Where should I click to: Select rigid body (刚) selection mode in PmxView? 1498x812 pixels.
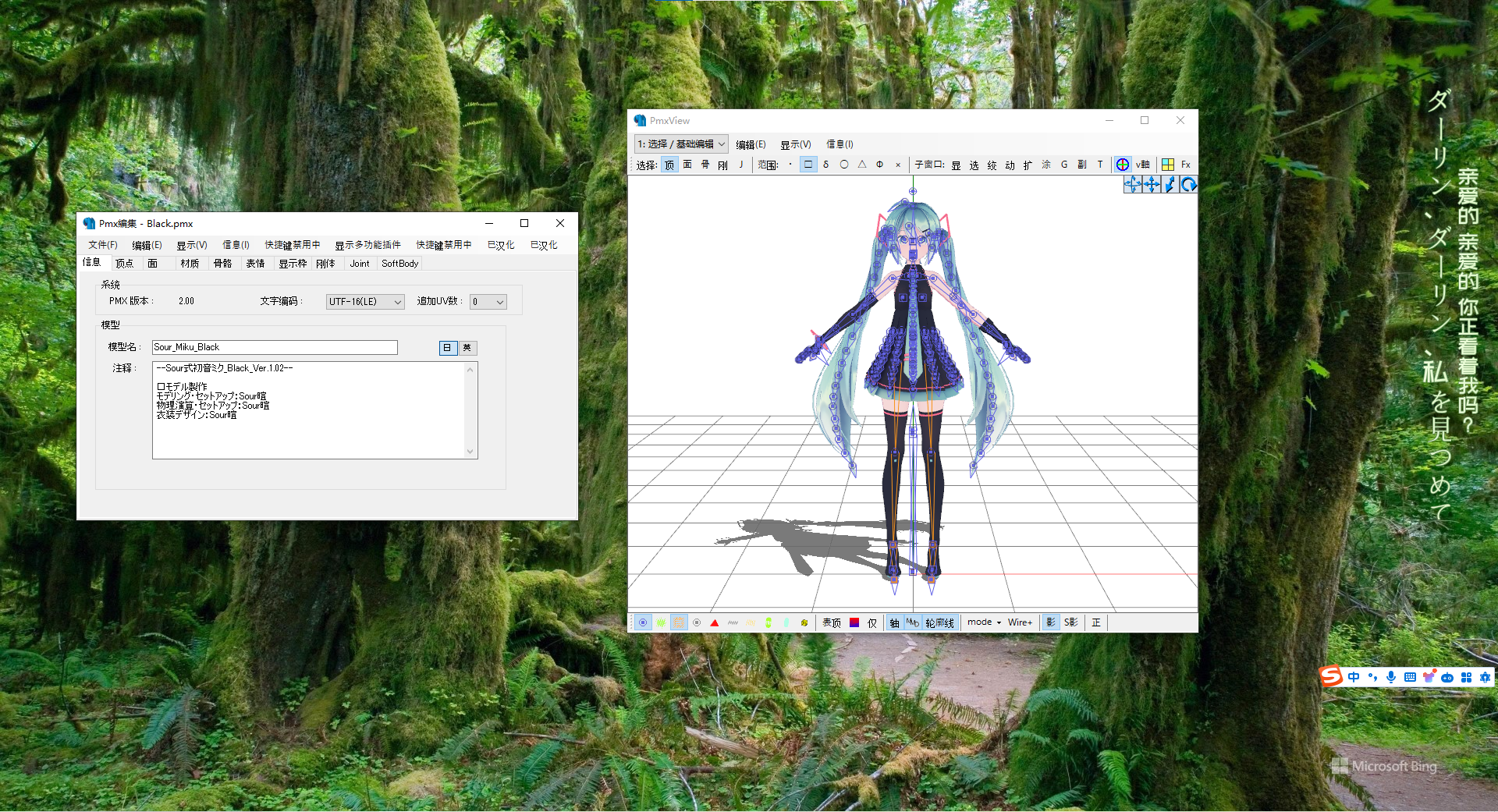coord(723,165)
